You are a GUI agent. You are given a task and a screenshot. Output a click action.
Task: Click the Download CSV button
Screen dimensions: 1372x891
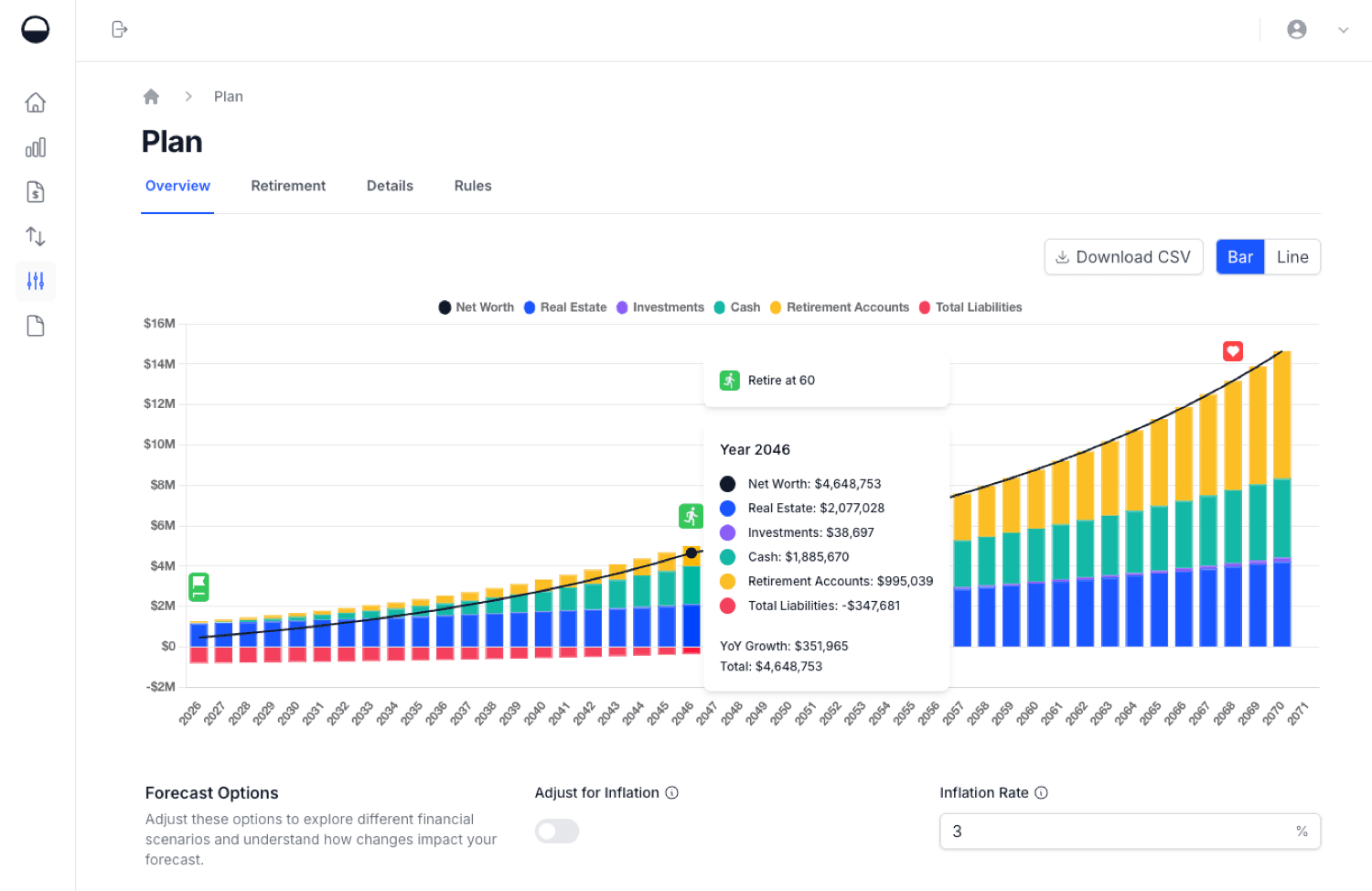tap(1123, 257)
